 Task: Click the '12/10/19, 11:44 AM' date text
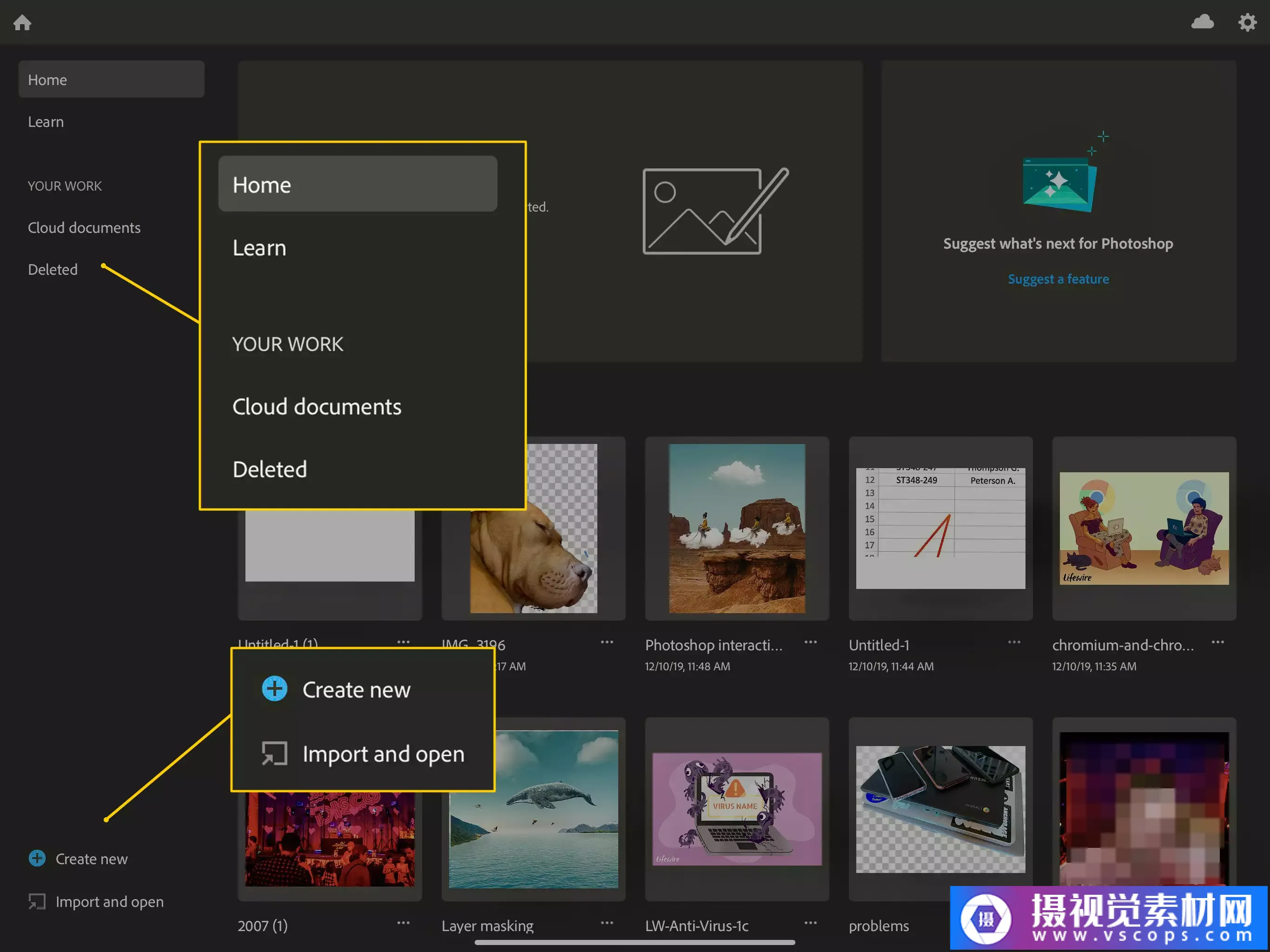891,666
